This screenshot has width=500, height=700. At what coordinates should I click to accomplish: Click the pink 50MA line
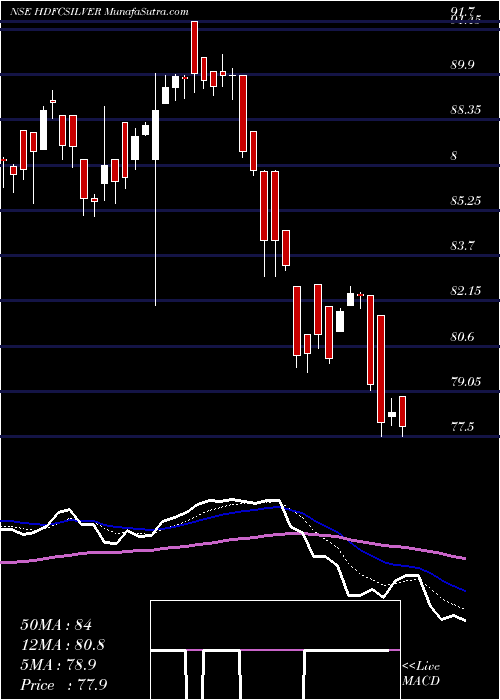tap(232, 541)
